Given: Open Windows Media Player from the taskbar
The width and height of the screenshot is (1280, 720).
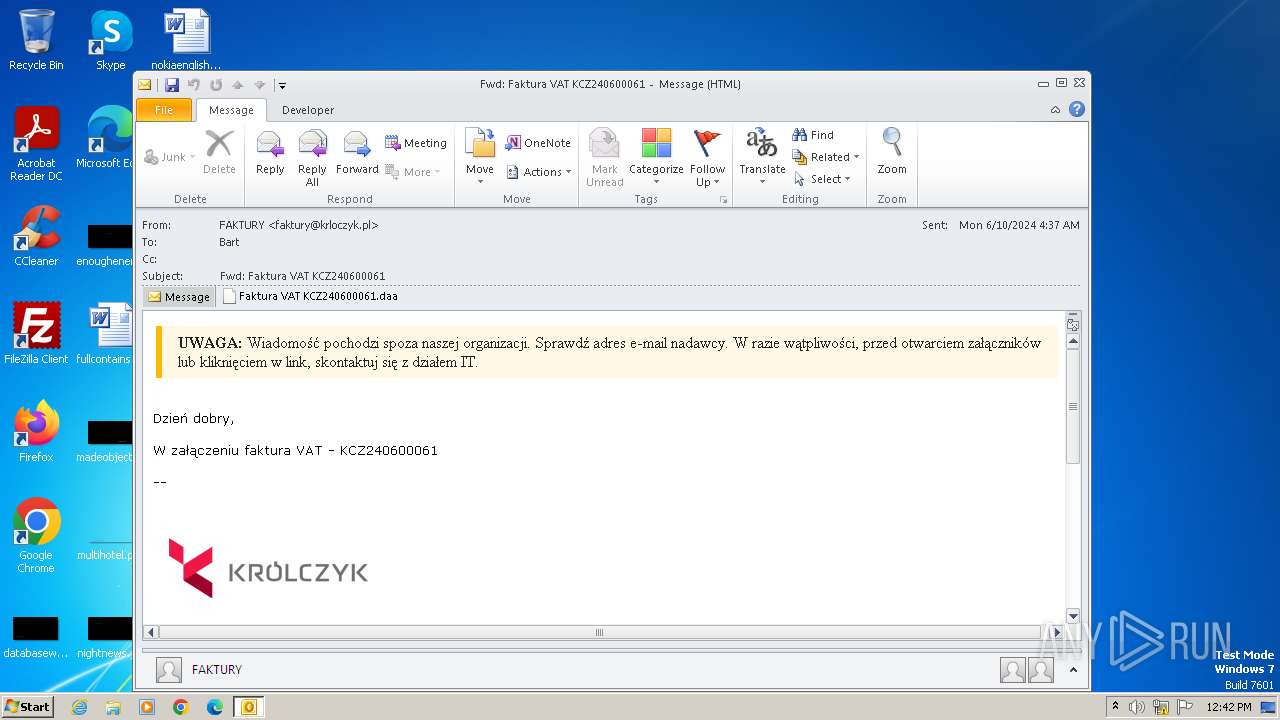Looking at the screenshot, I should [x=147, y=707].
